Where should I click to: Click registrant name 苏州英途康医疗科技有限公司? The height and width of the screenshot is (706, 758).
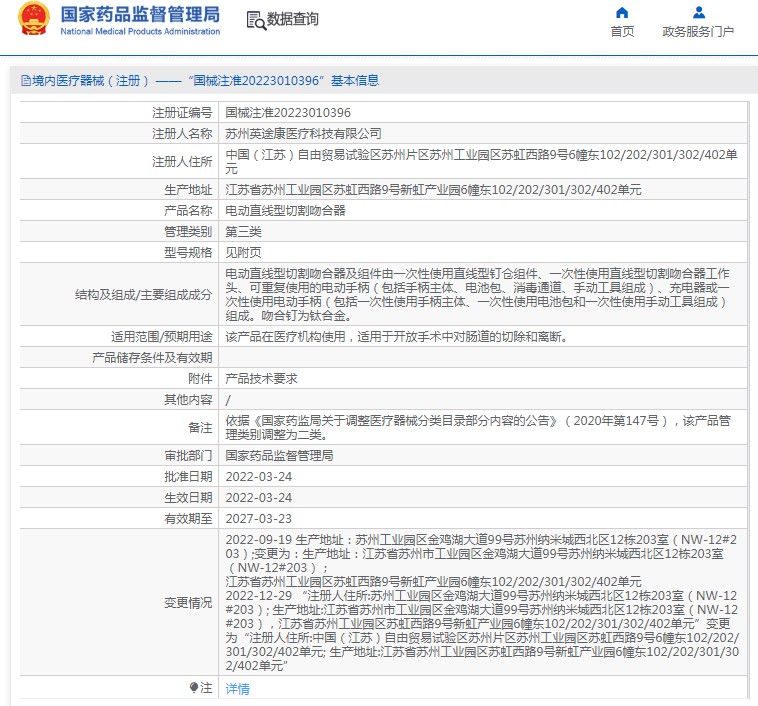tap(304, 133)
